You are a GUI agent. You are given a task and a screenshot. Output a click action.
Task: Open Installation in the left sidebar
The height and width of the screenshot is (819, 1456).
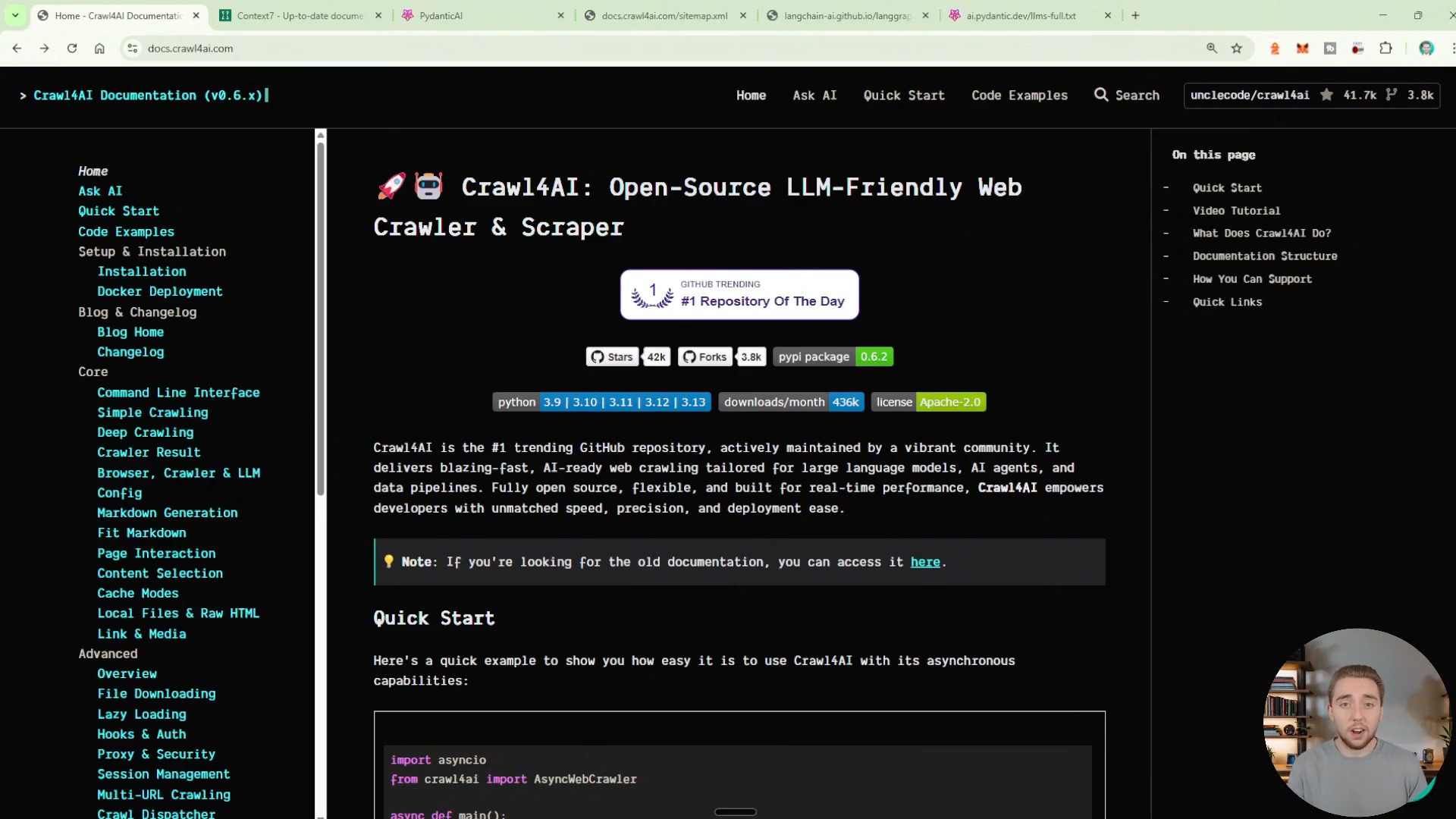(142, 271)
